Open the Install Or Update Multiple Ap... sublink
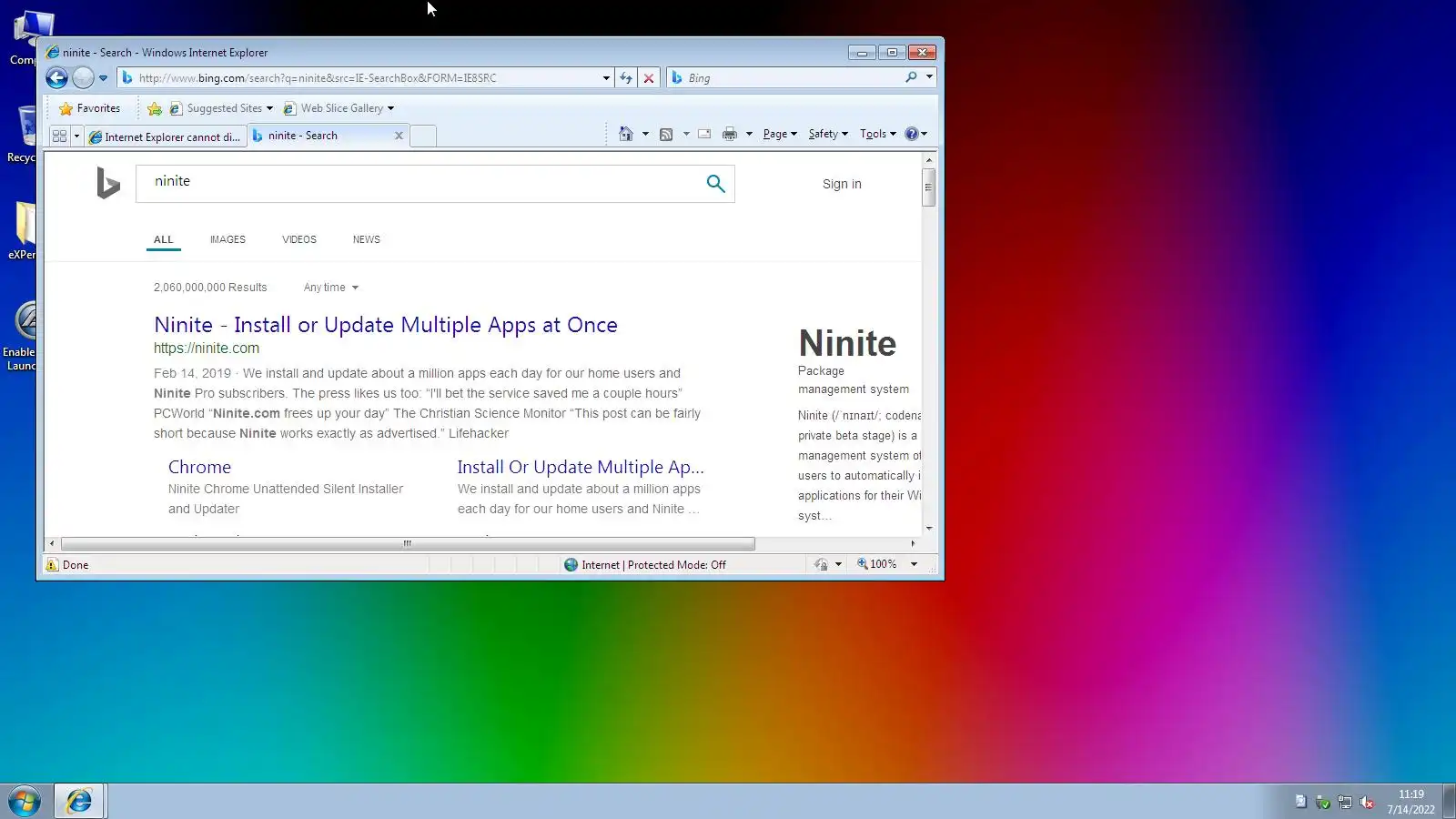Screen dimensions: 1456x819 pyautogui.click(x=581, y=467)
